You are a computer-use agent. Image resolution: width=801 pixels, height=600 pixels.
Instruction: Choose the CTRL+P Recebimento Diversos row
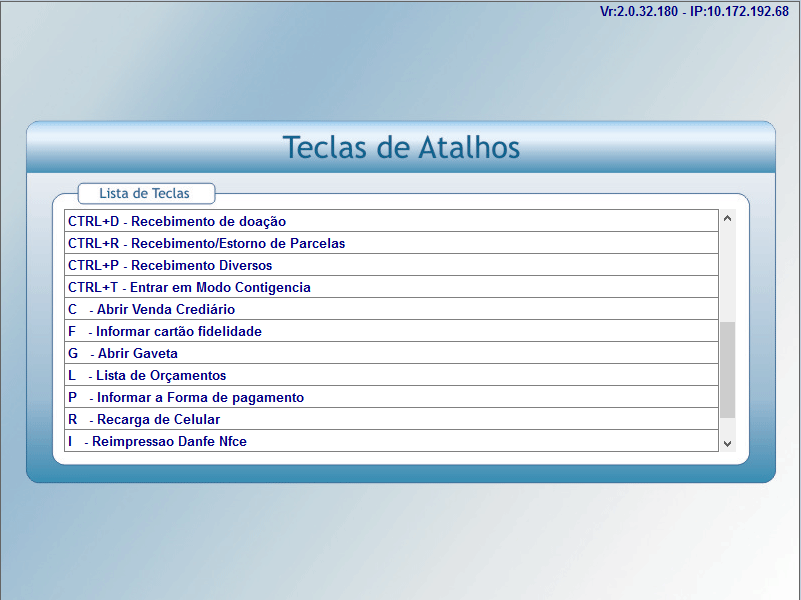point(391,265)
